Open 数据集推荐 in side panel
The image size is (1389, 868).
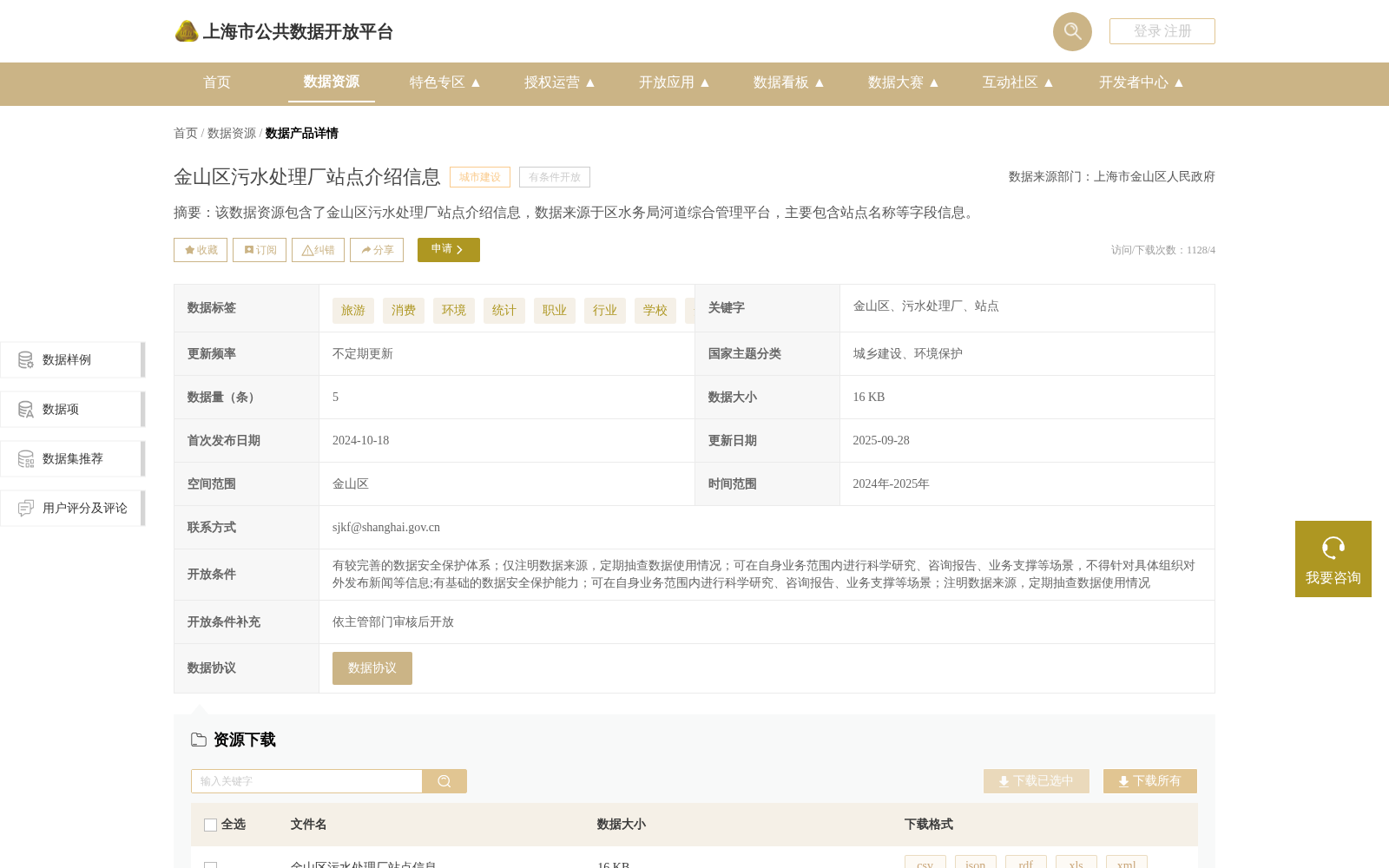pyautogui.click(x=72, y=458)
